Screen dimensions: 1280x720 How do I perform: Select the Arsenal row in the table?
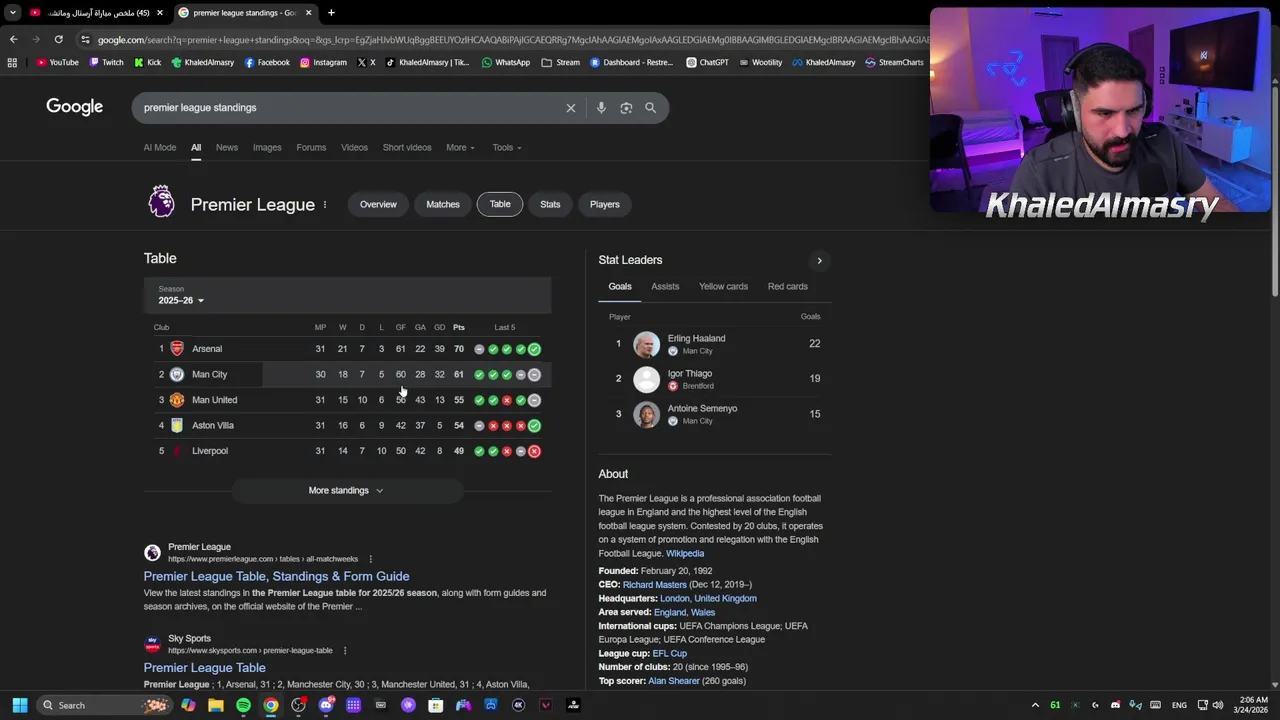coord(347,349)
